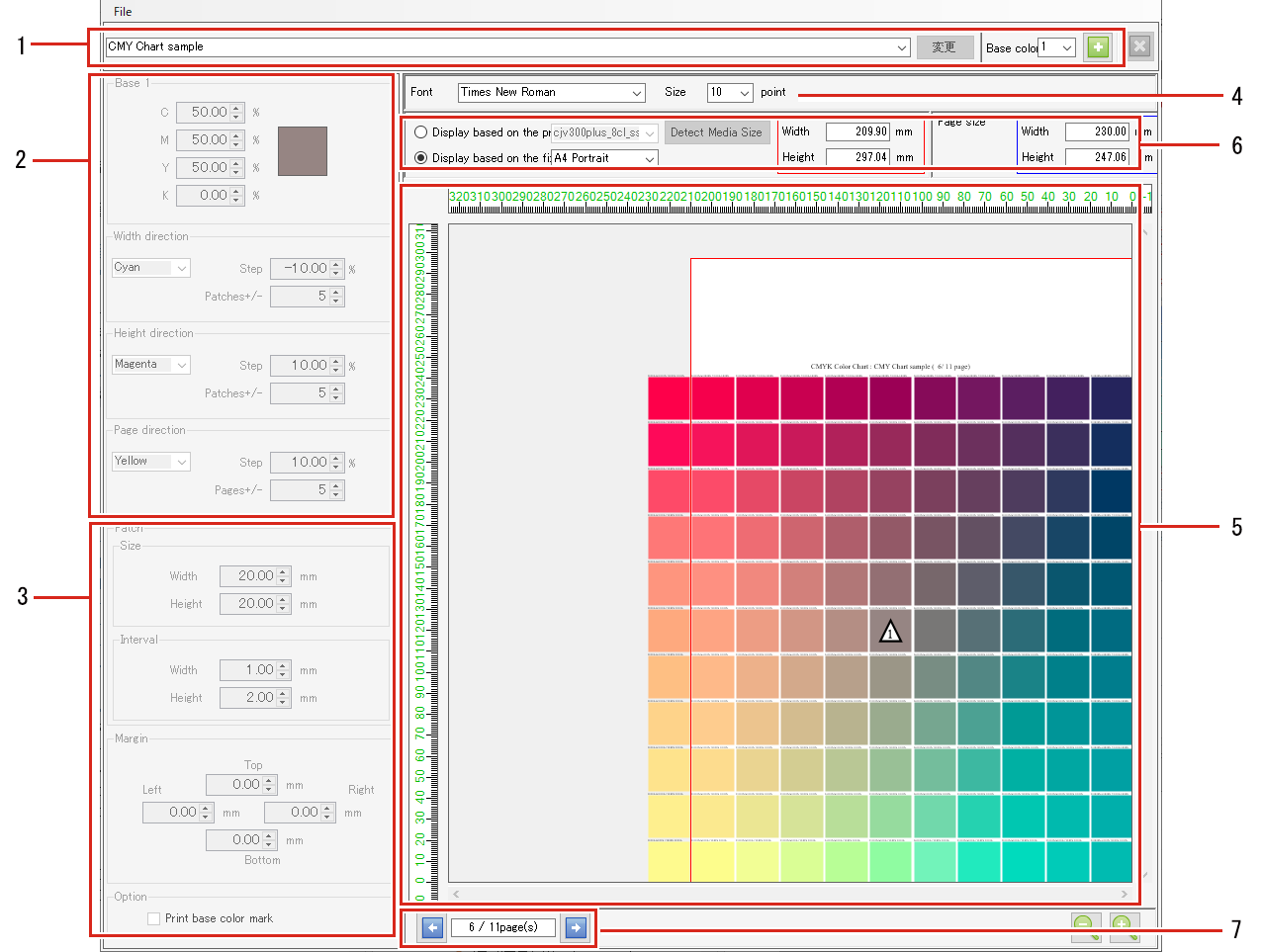This screenshot has width=1262, height=952.
Task: Open the File menu
Action: pyautogui.click(x=122, y=11)
